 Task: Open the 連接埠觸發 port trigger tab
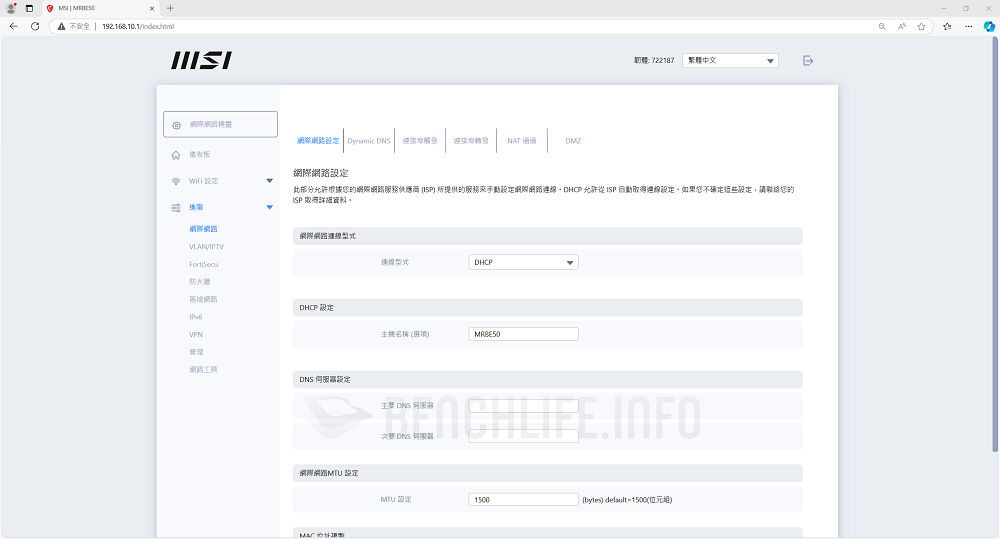(x=420, y=141)
